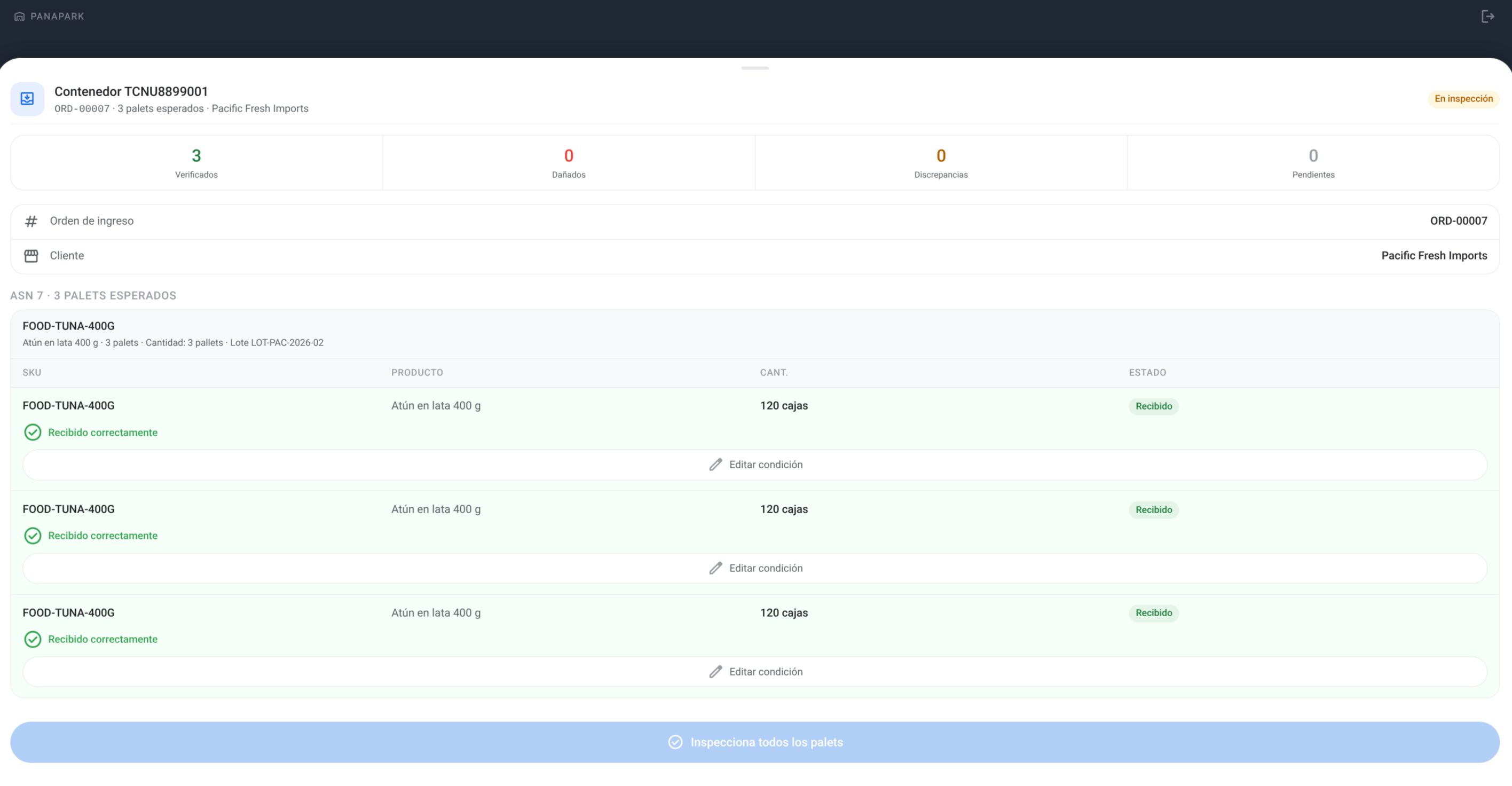The width and height of the screenshot is (1512, 786).
Task: Click the second row 120 cajas quantity
Action: pos(784,509)
